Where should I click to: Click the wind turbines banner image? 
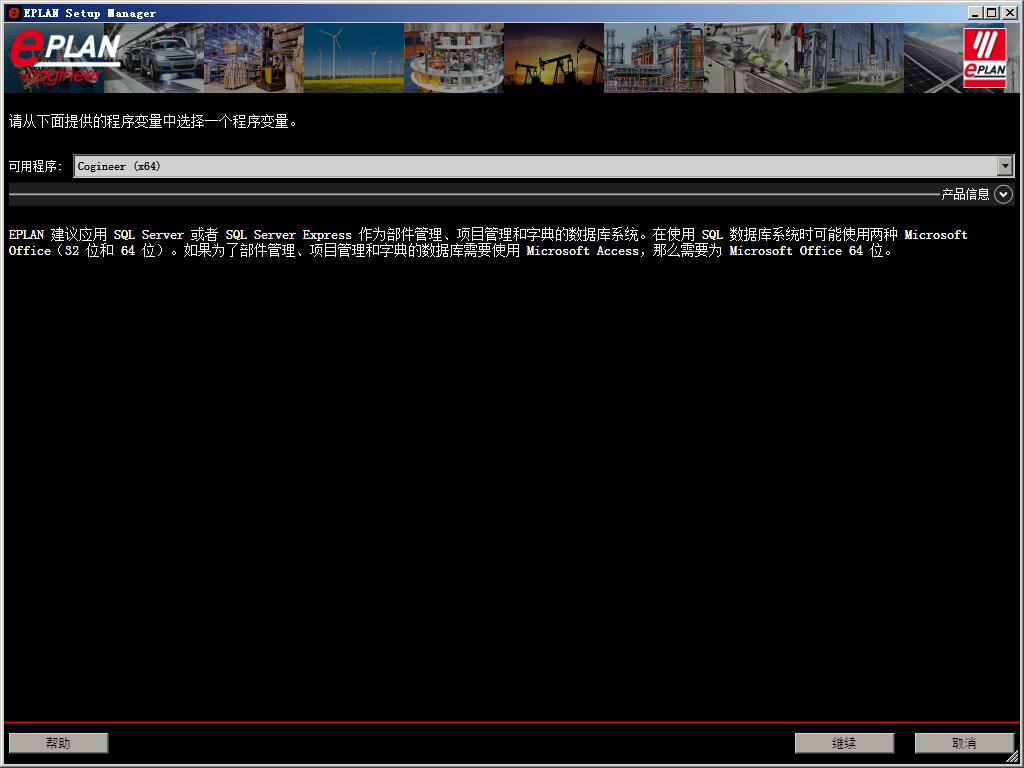(x=354, y=58)
